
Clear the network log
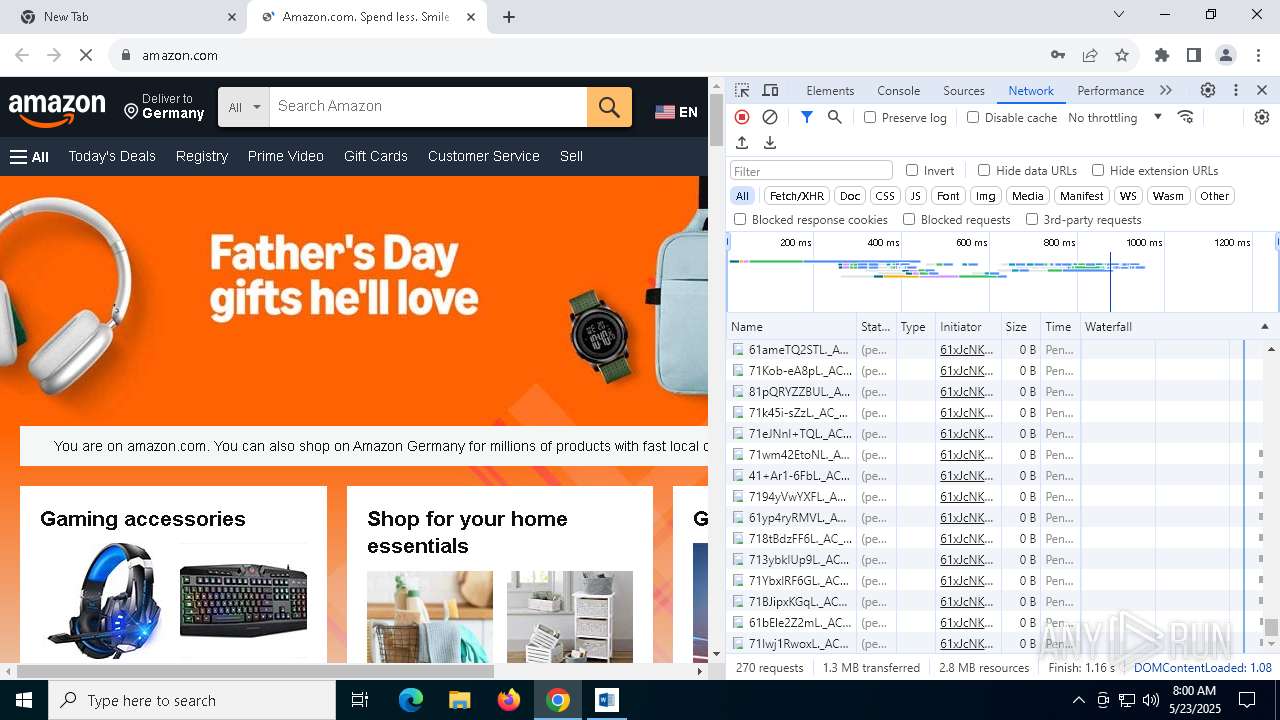tap(770, 117)
